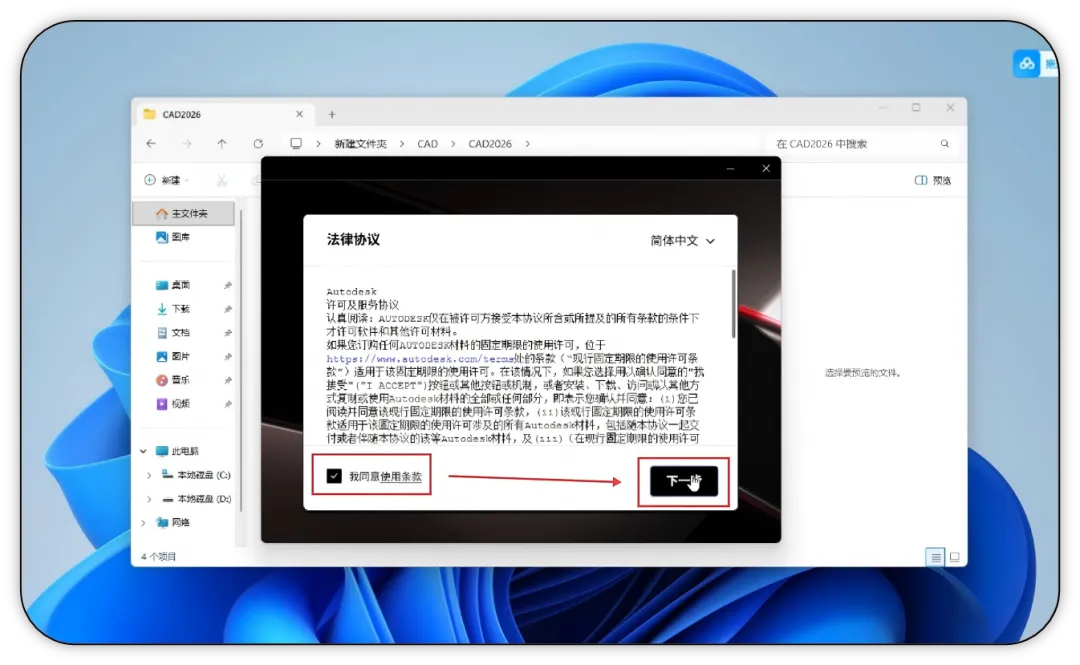
Task: Select 本地磁盘 (C:) in sidebar
Action: [x=196, y=475]
